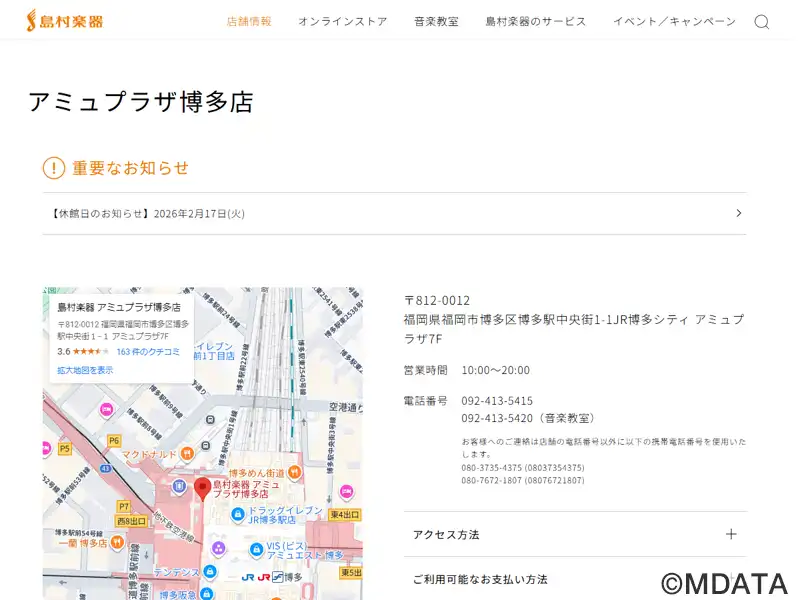The image size is (800, 600).
Task: Click the 博多めん街道 restaurant icon on map
Action: [x=294, y=472]
